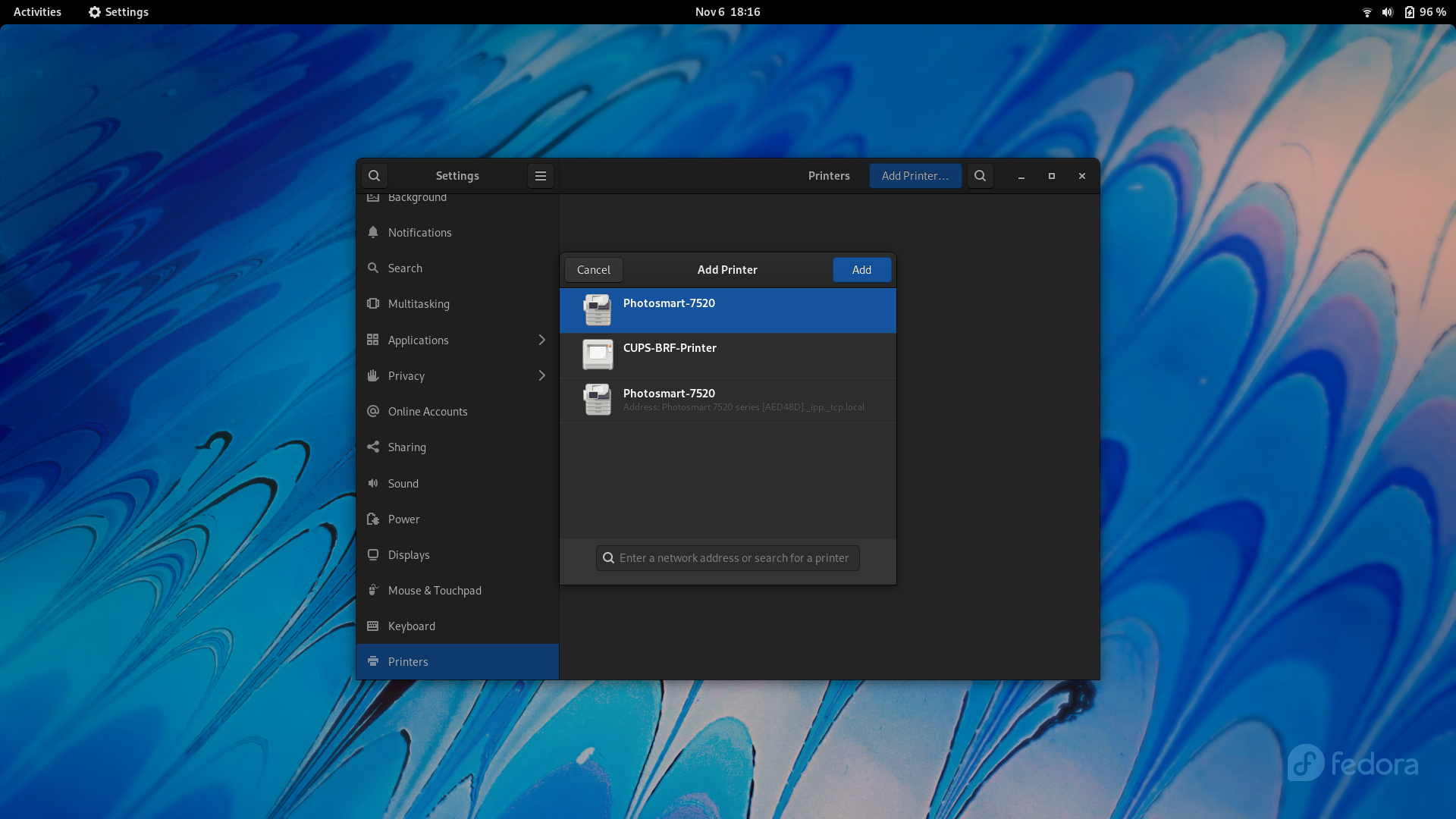Focus the network address printer search field
Image resolution: width=1456 pixels, height=819 pixels.
click(728, 558)
